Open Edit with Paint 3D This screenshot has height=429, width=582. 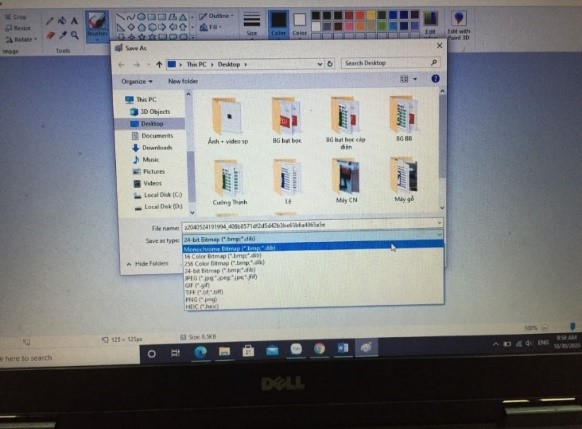(459, 25)
